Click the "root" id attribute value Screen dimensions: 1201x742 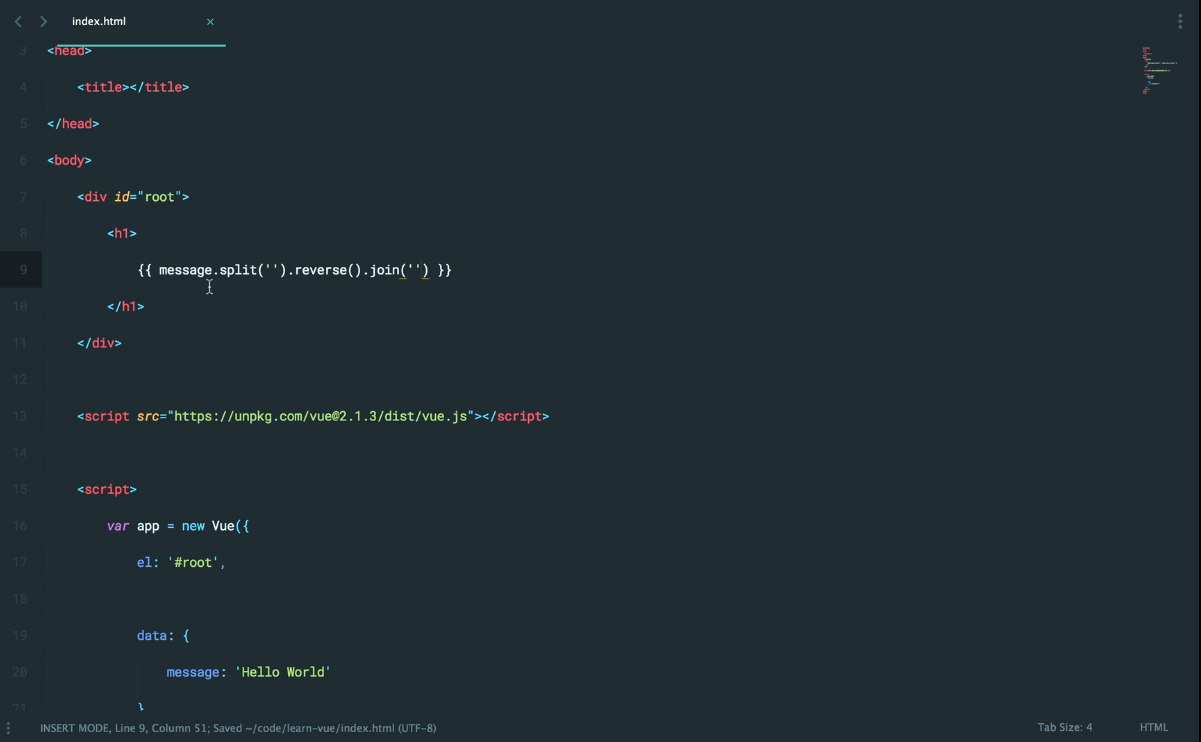point(159,197)
